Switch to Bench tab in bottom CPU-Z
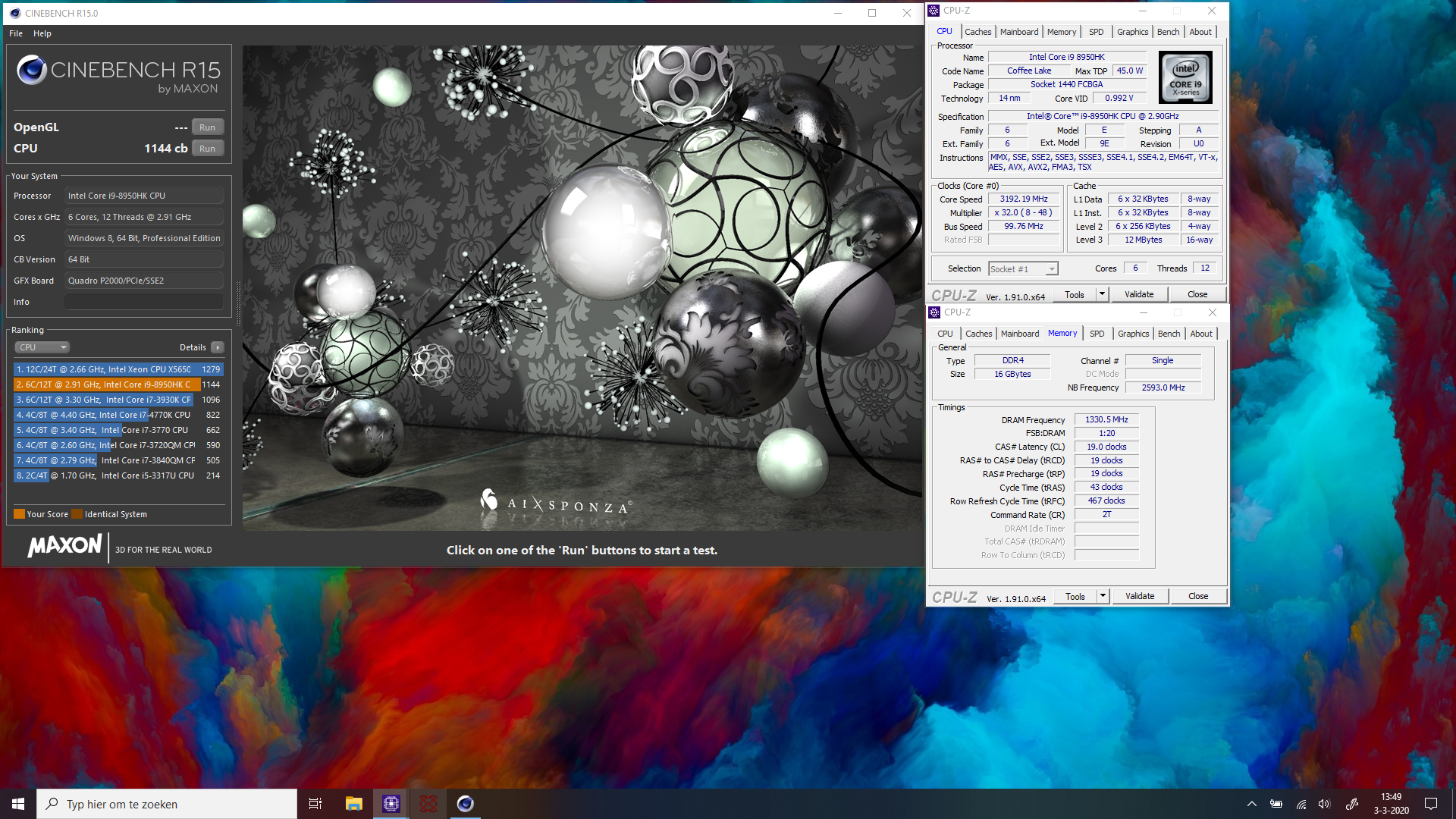1456x819 pixels. 1169,334
